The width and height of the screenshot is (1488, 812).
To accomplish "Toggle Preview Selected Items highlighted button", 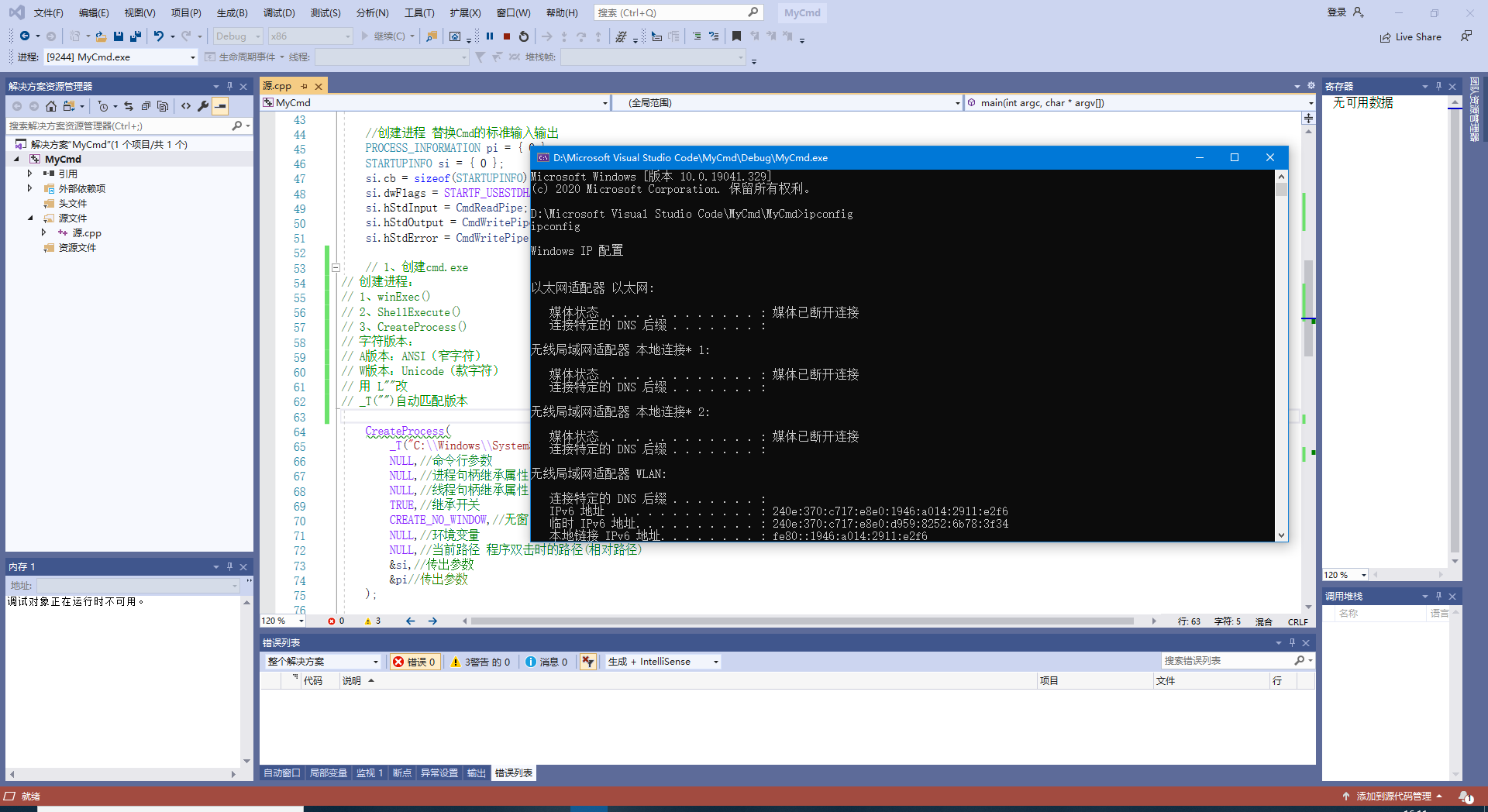I will [221, 106].
